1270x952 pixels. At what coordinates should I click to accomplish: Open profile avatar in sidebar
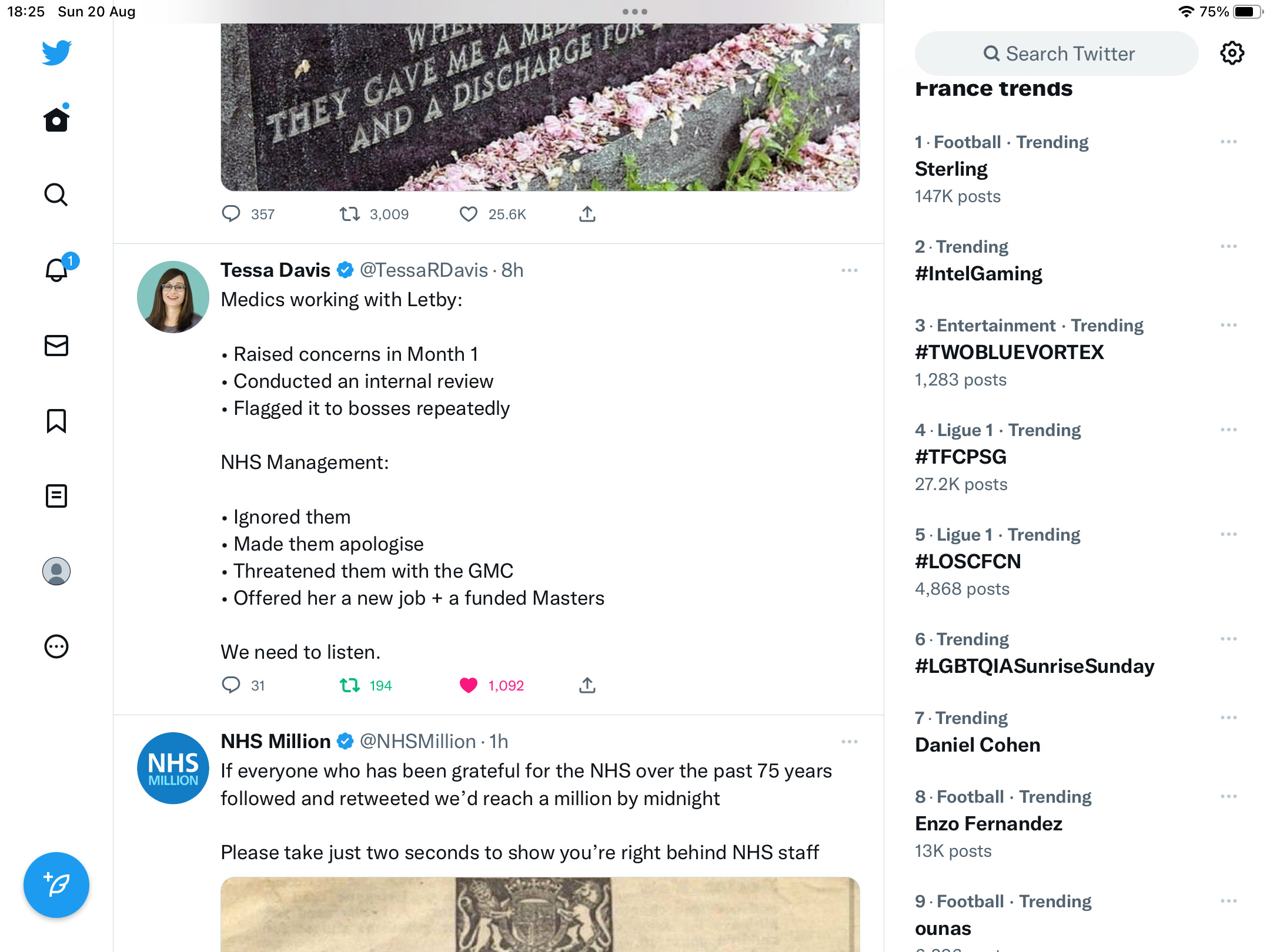(x=56, y=571)
